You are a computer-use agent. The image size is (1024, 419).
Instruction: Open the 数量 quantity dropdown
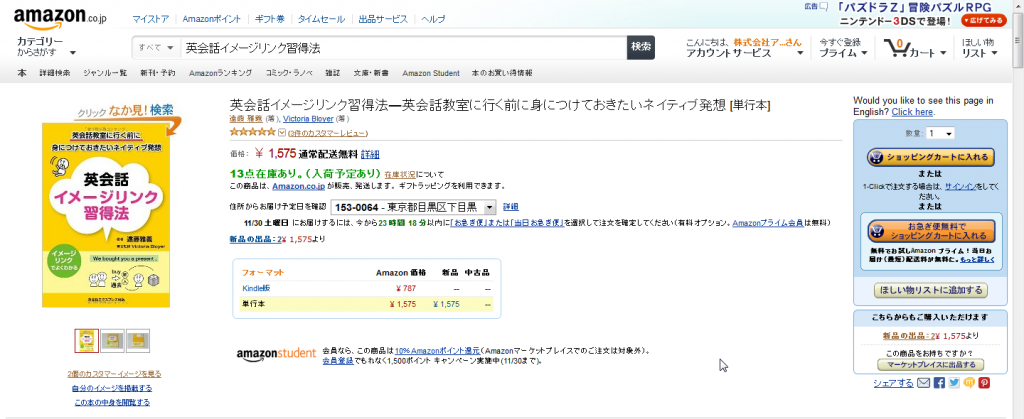(x=940, y=133)
